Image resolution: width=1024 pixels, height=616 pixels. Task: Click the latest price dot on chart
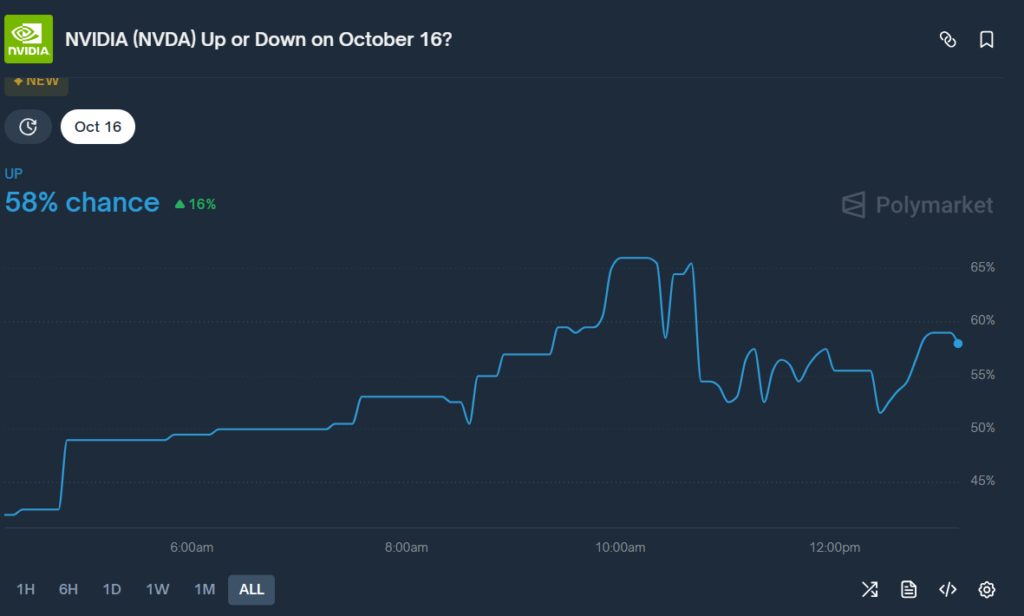click(956, 343)
